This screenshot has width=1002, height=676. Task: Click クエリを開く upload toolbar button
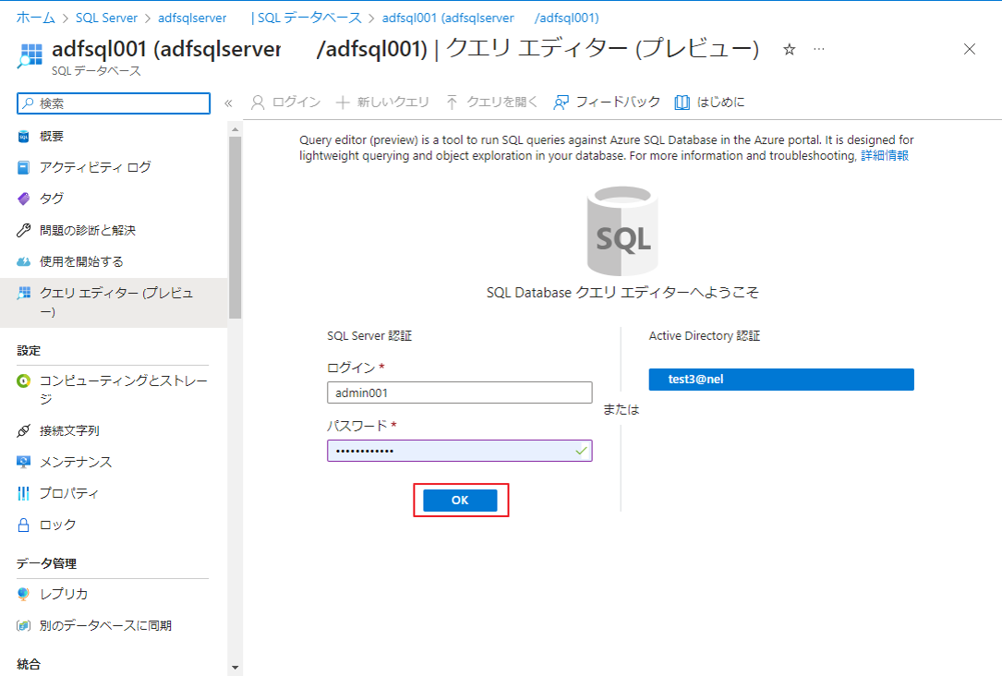point(492,102)
